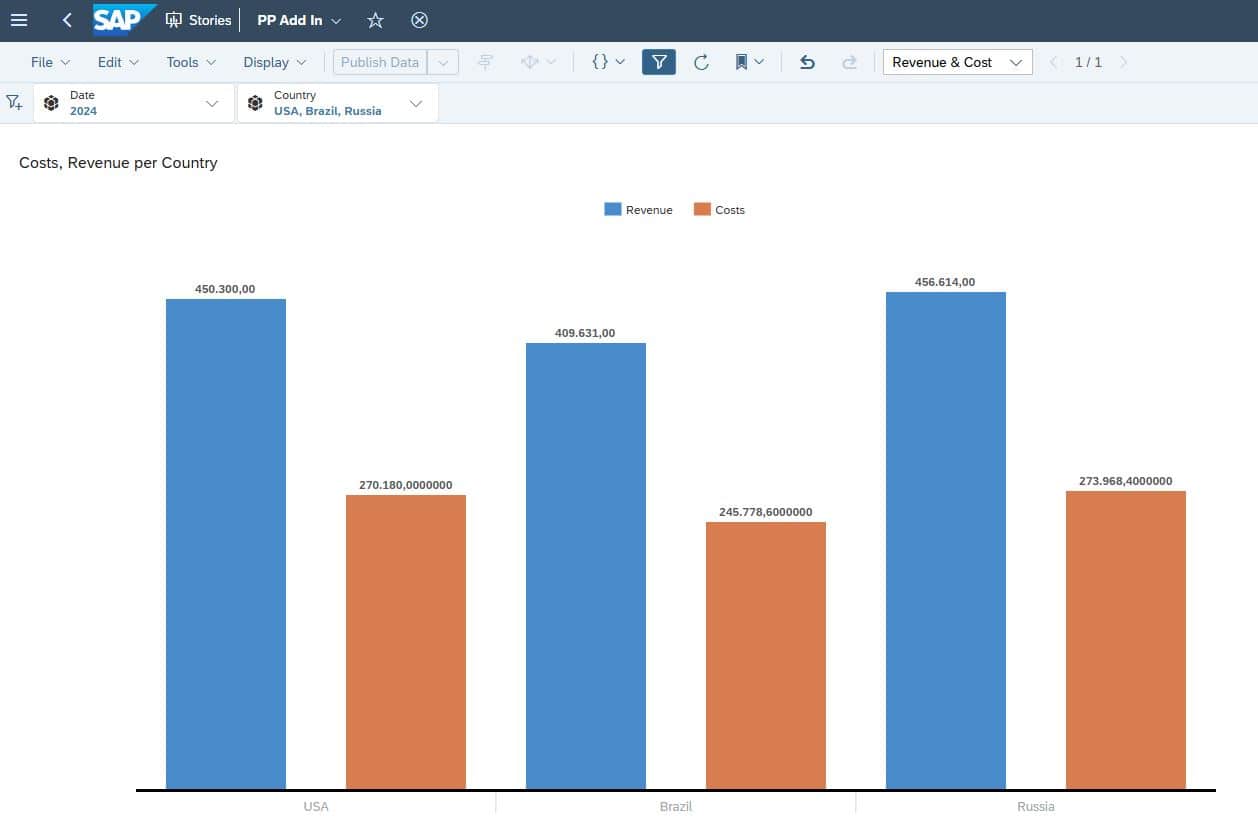Click the undo arrow icon

coord(807,62)
